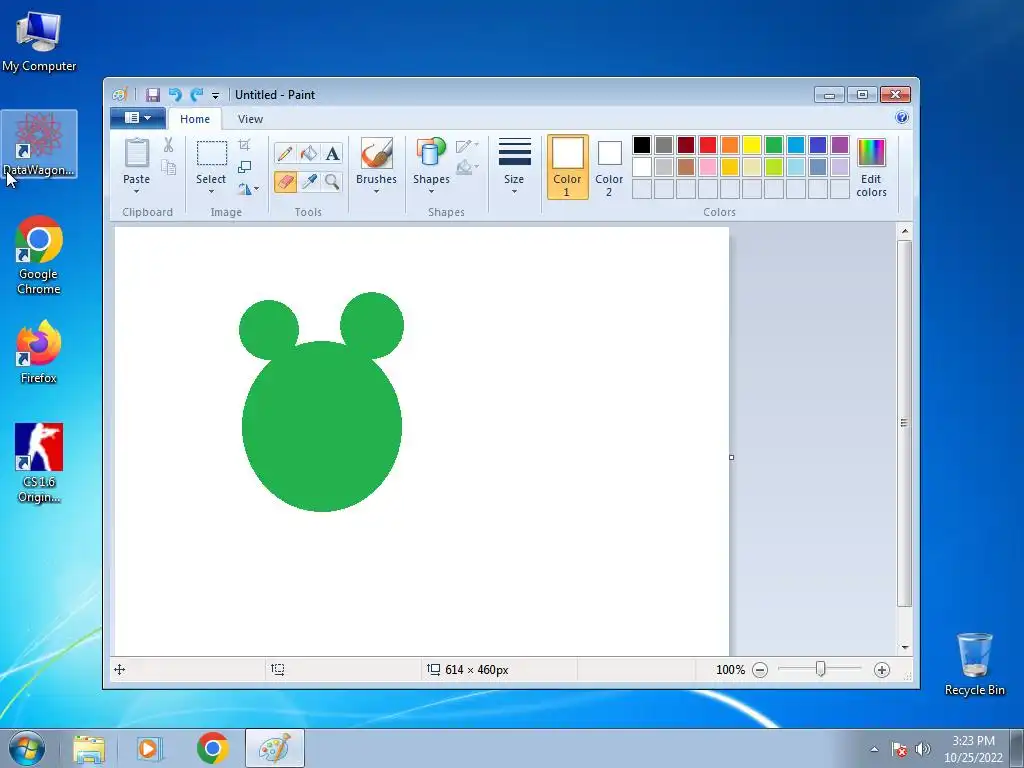Screen dimensions: 1024x768
Task: Select the Firefox desktop icon
Action: (39, 352)
